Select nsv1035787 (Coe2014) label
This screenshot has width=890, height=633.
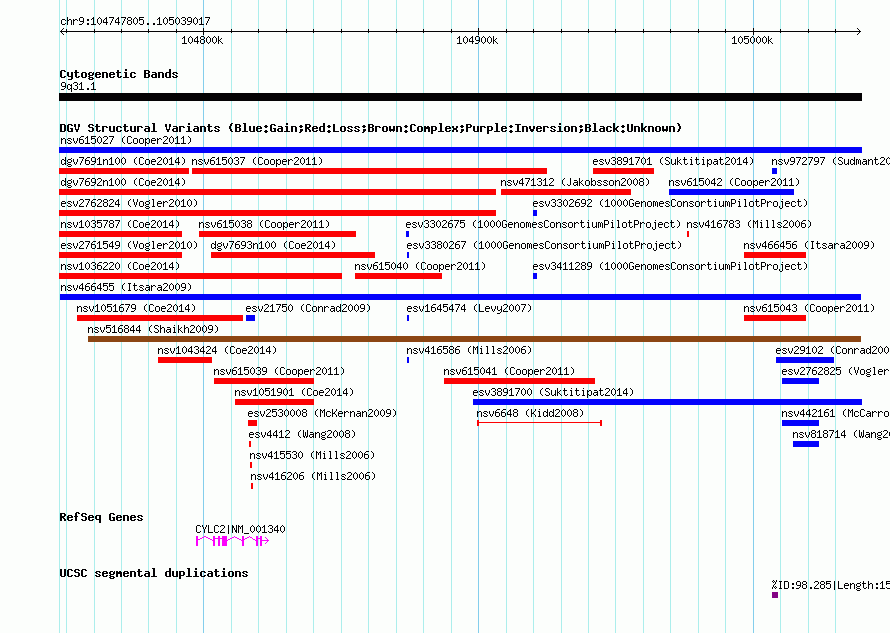point(120,224)
